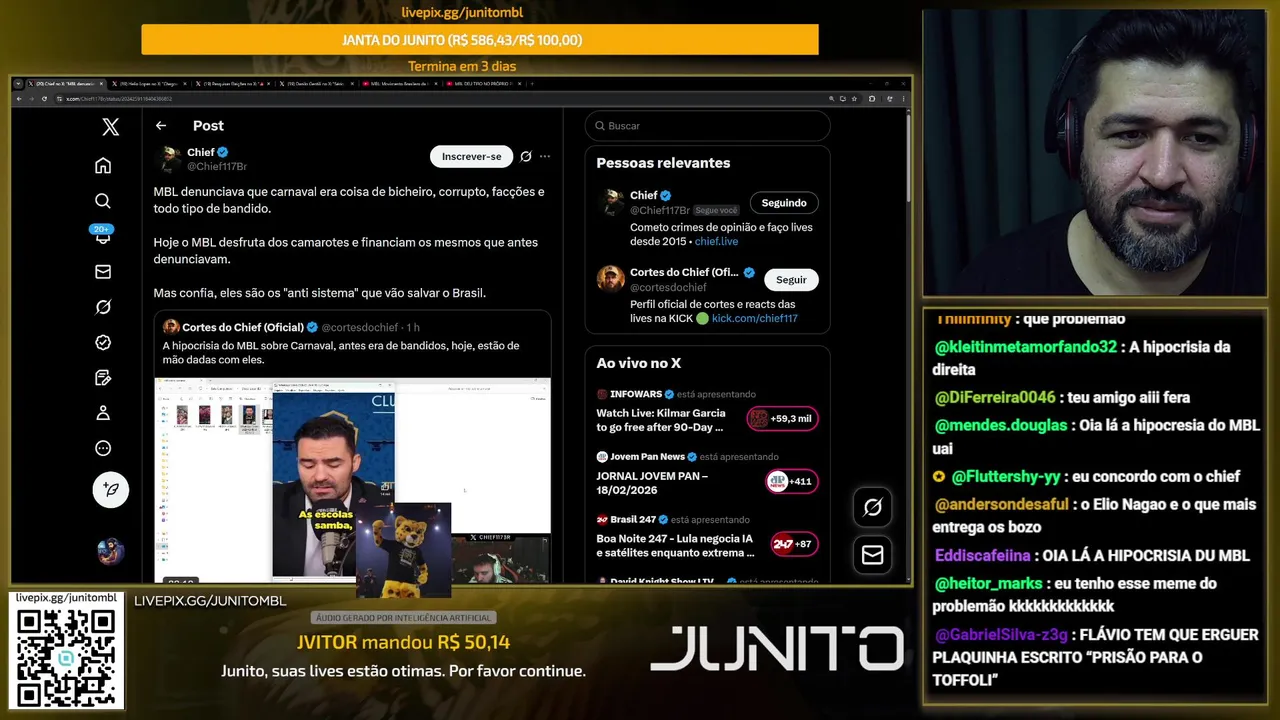Image resolution: width=1280 pixels, height=720 pixels.
Task: Open the lists/articles icon in sidebar
Action: [x=103, y=377]
